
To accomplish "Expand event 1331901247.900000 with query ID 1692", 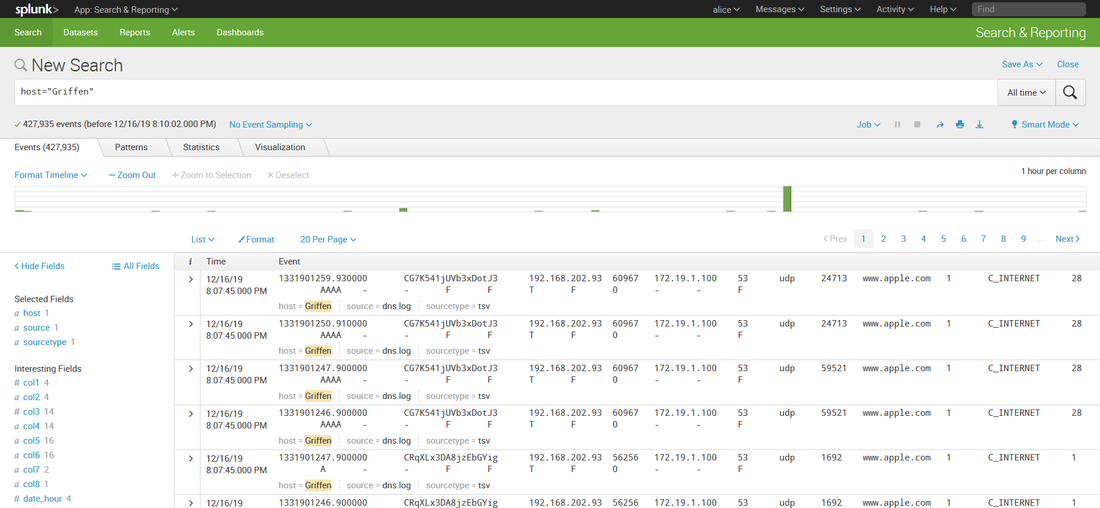I will 190,458.
